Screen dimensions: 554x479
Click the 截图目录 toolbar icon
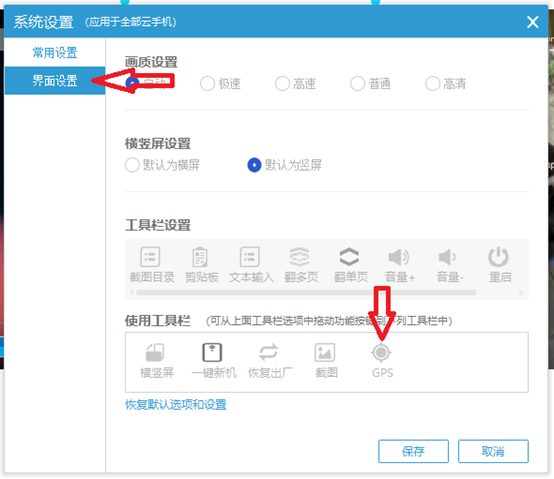coord(151,257)
